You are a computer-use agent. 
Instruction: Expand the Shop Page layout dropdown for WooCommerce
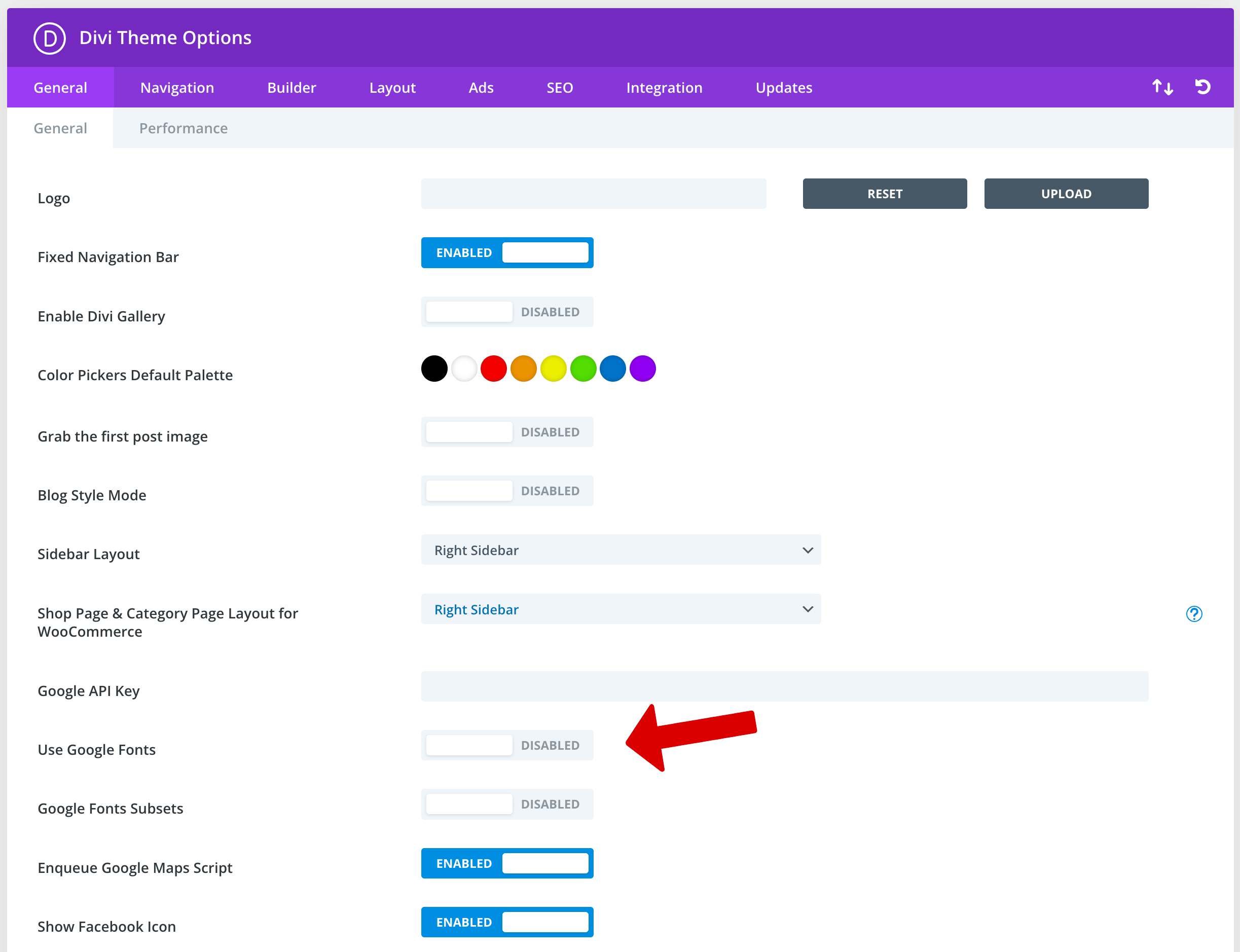(x=621, y=609)
